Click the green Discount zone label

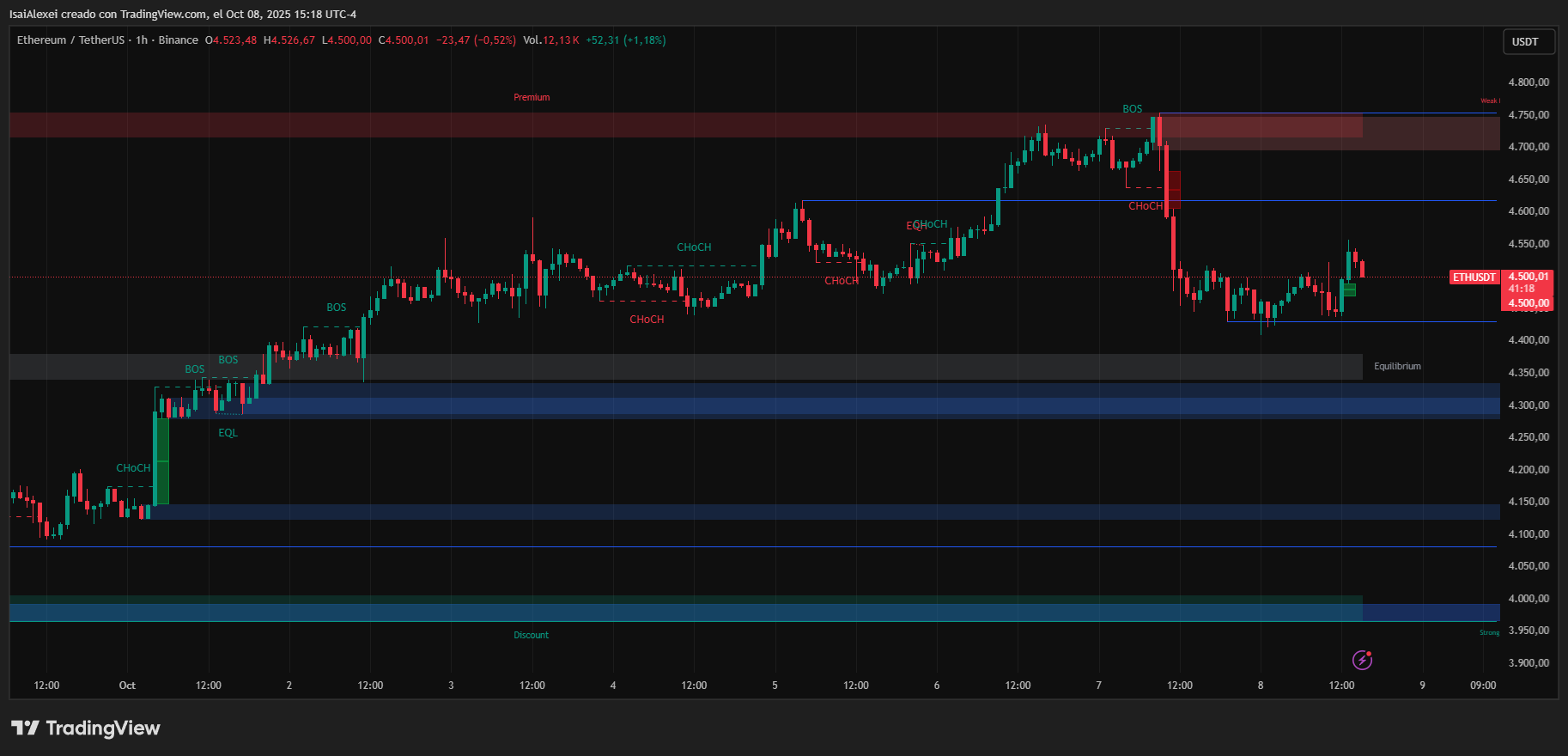(x=531, y=636)
